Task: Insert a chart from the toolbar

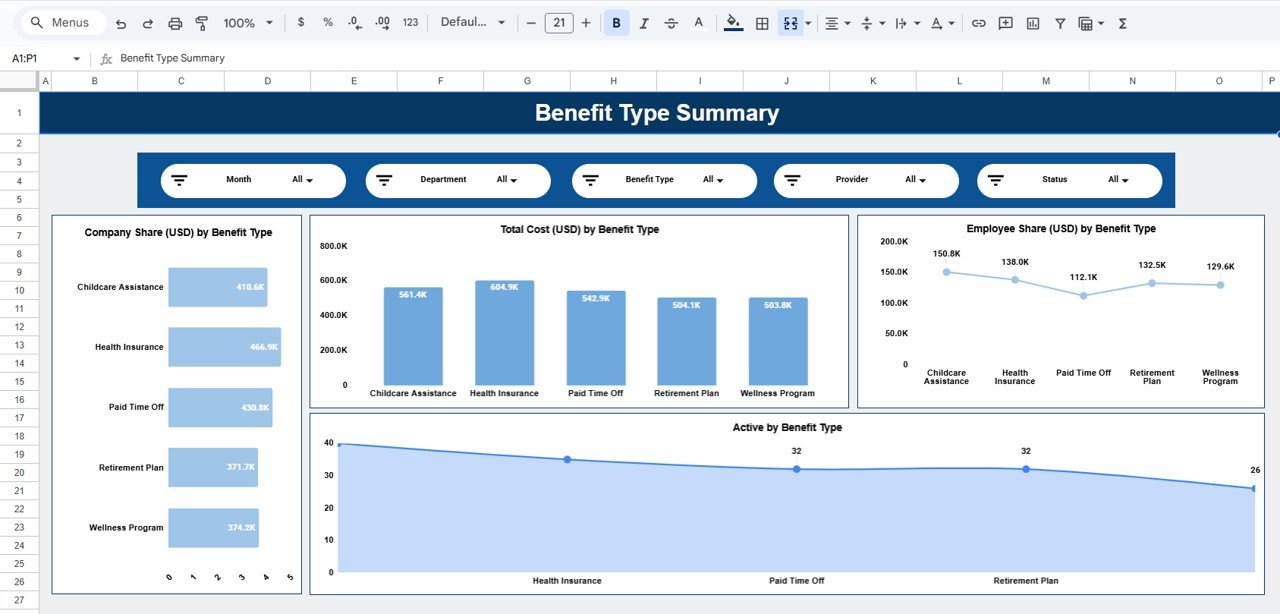Action: click(1031, 21)
